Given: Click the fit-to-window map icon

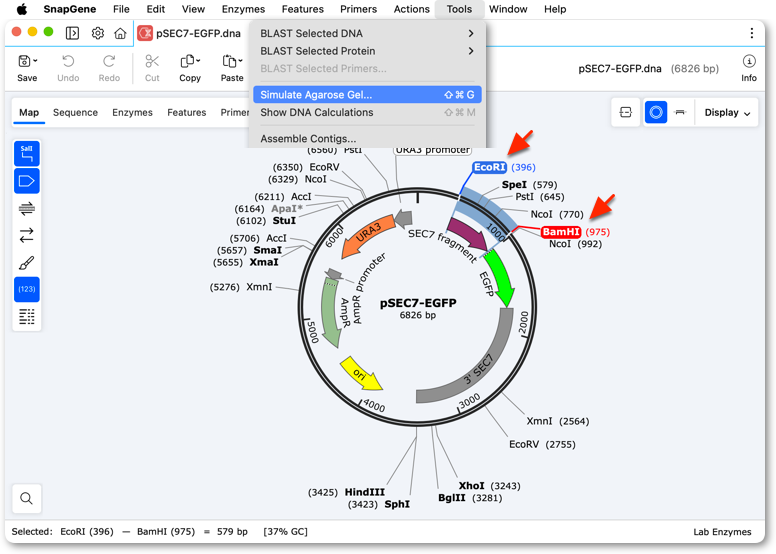Looking at the screenshot, I should point(626,112).
